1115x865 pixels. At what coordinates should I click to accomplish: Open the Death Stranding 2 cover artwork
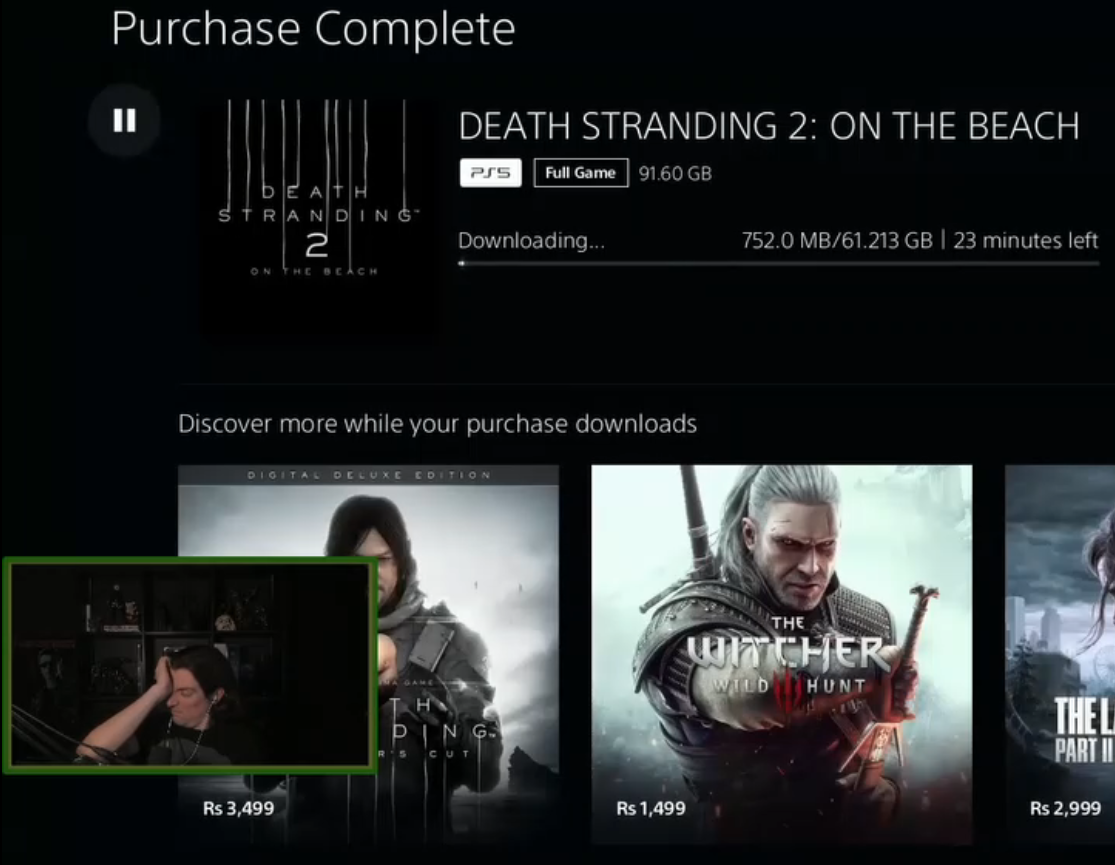pos(318,220)
